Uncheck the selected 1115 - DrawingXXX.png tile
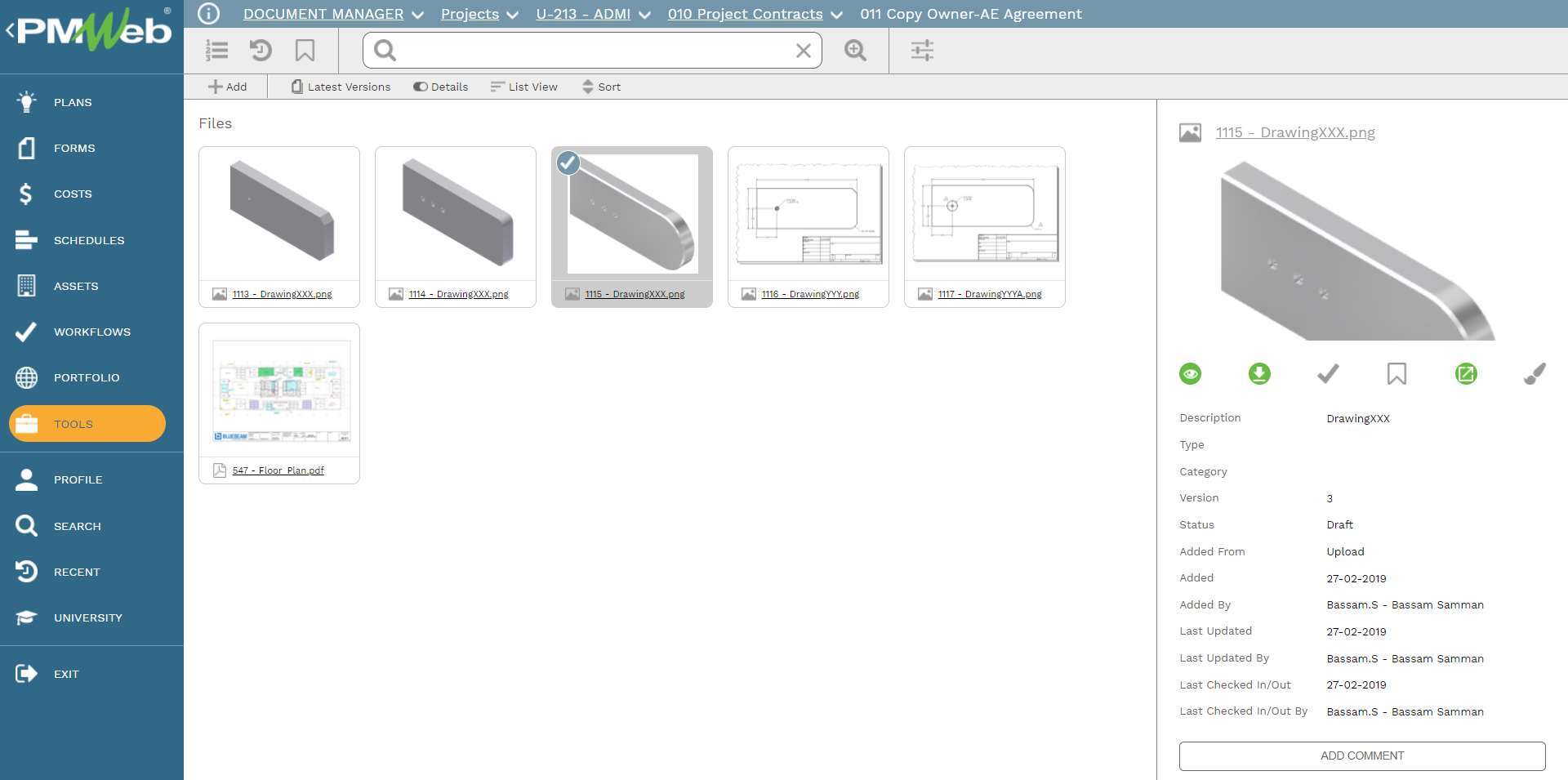Screen dimensions: 1568x780 coord(568,163)
